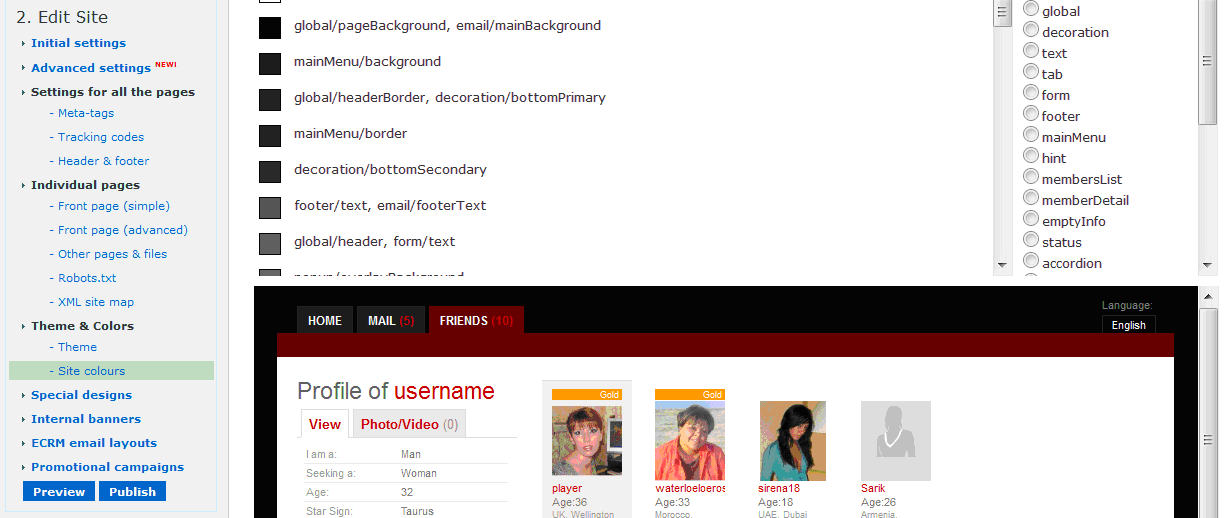
Task: Collapse Theme & Colors arrow
Action: [23, 326]
